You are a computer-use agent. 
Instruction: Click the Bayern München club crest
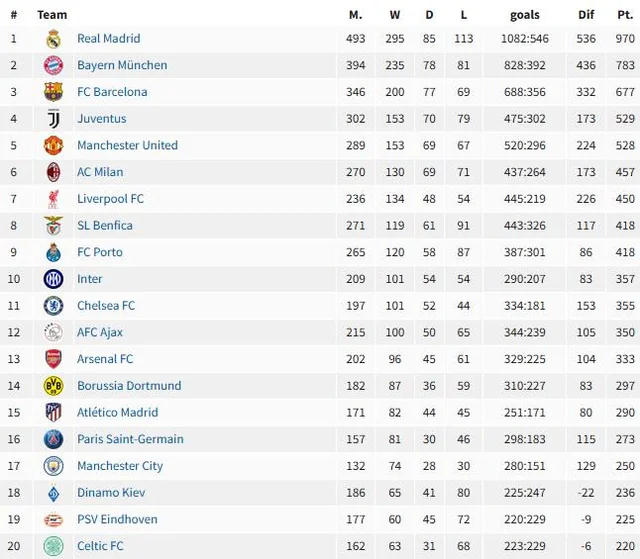pyautogui.click(x=53, y=65)
